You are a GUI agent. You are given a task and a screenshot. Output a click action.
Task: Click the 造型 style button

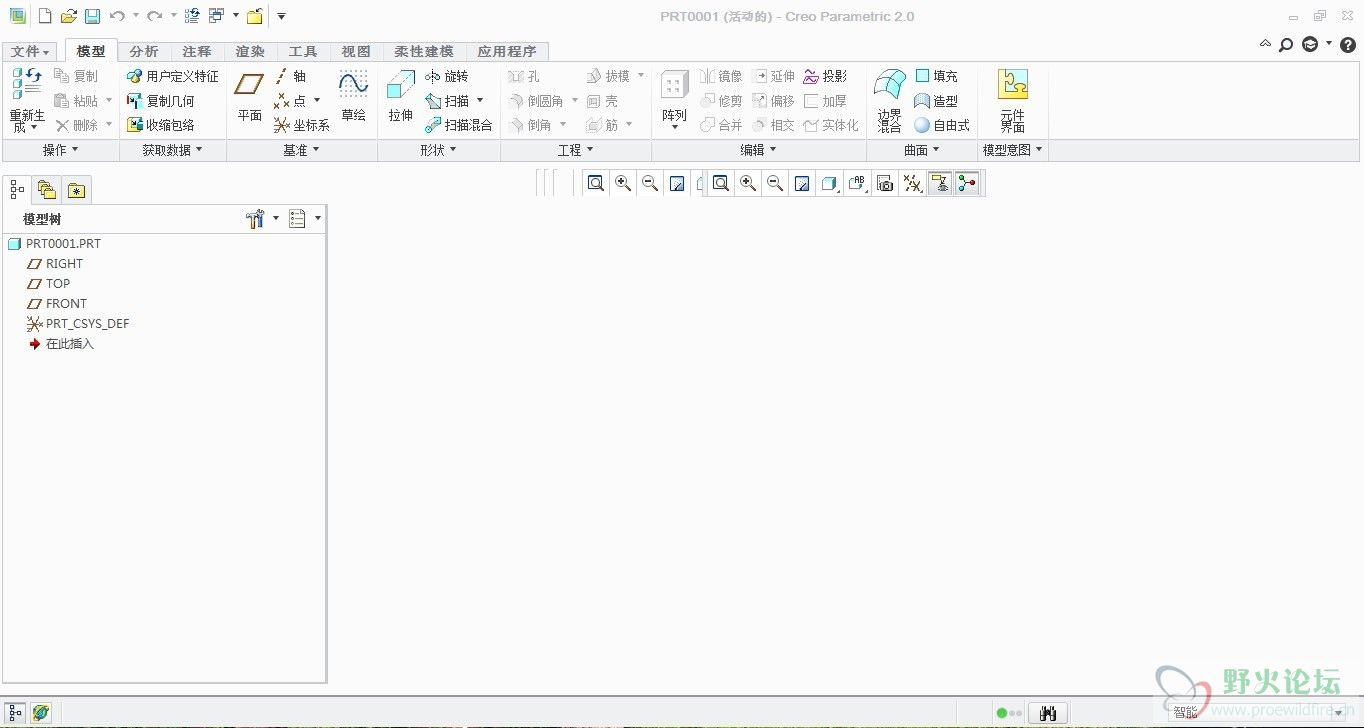[936, 101]
